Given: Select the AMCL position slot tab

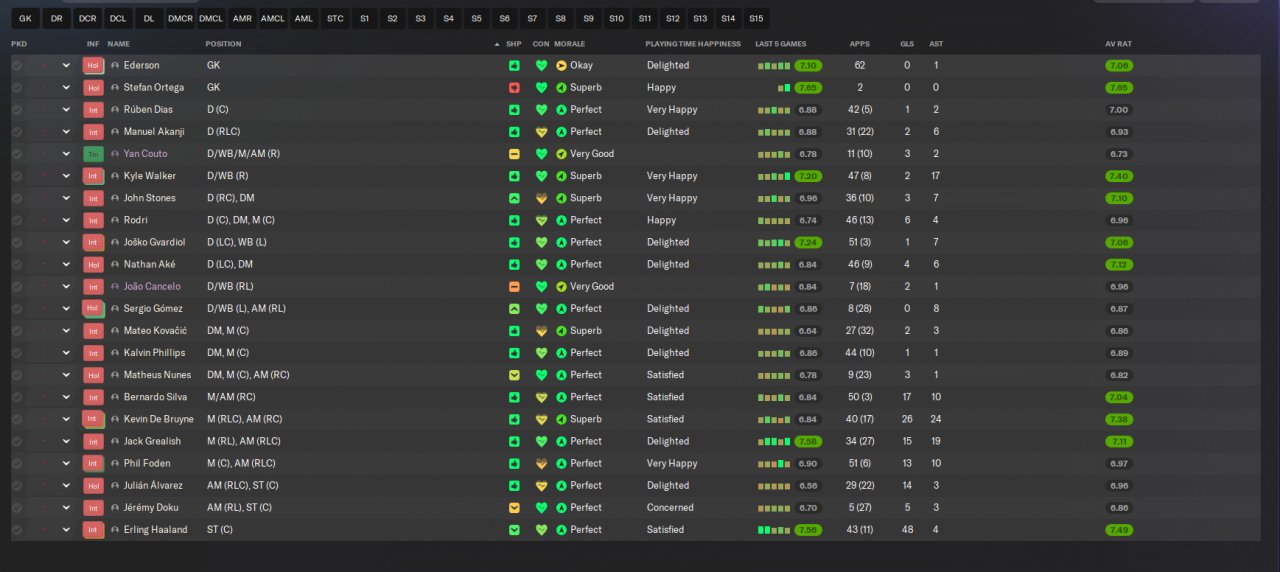Looking at the screenshot, I should (x=272, y=18).
